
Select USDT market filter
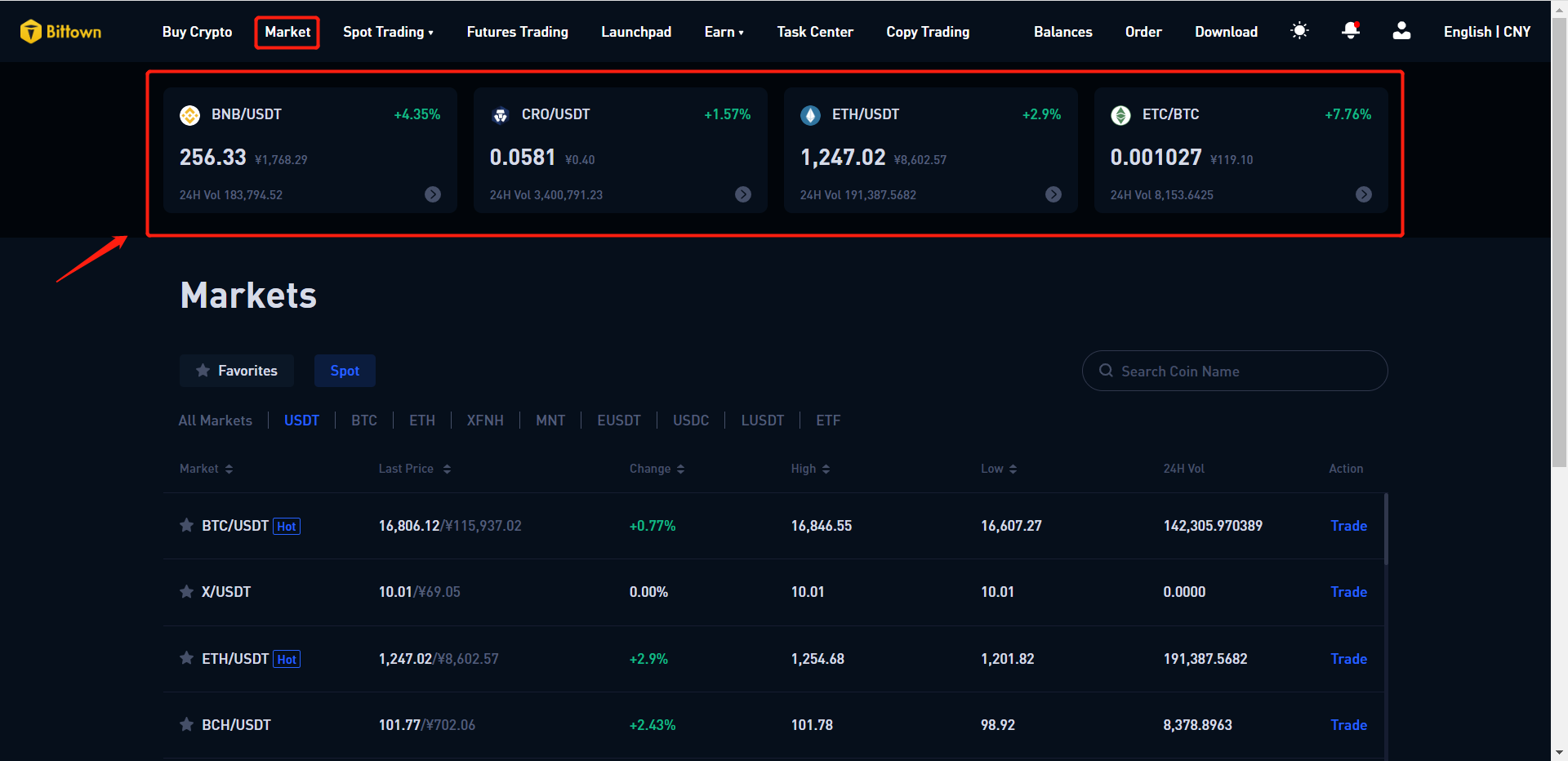(301, 421)
